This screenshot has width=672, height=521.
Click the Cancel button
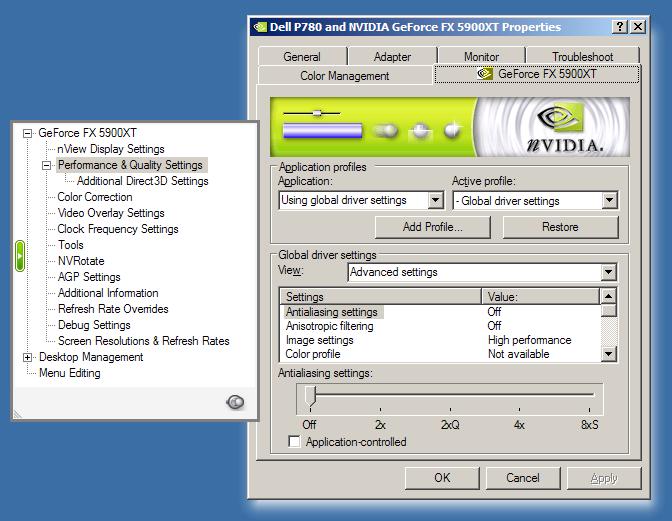point(523,478)
